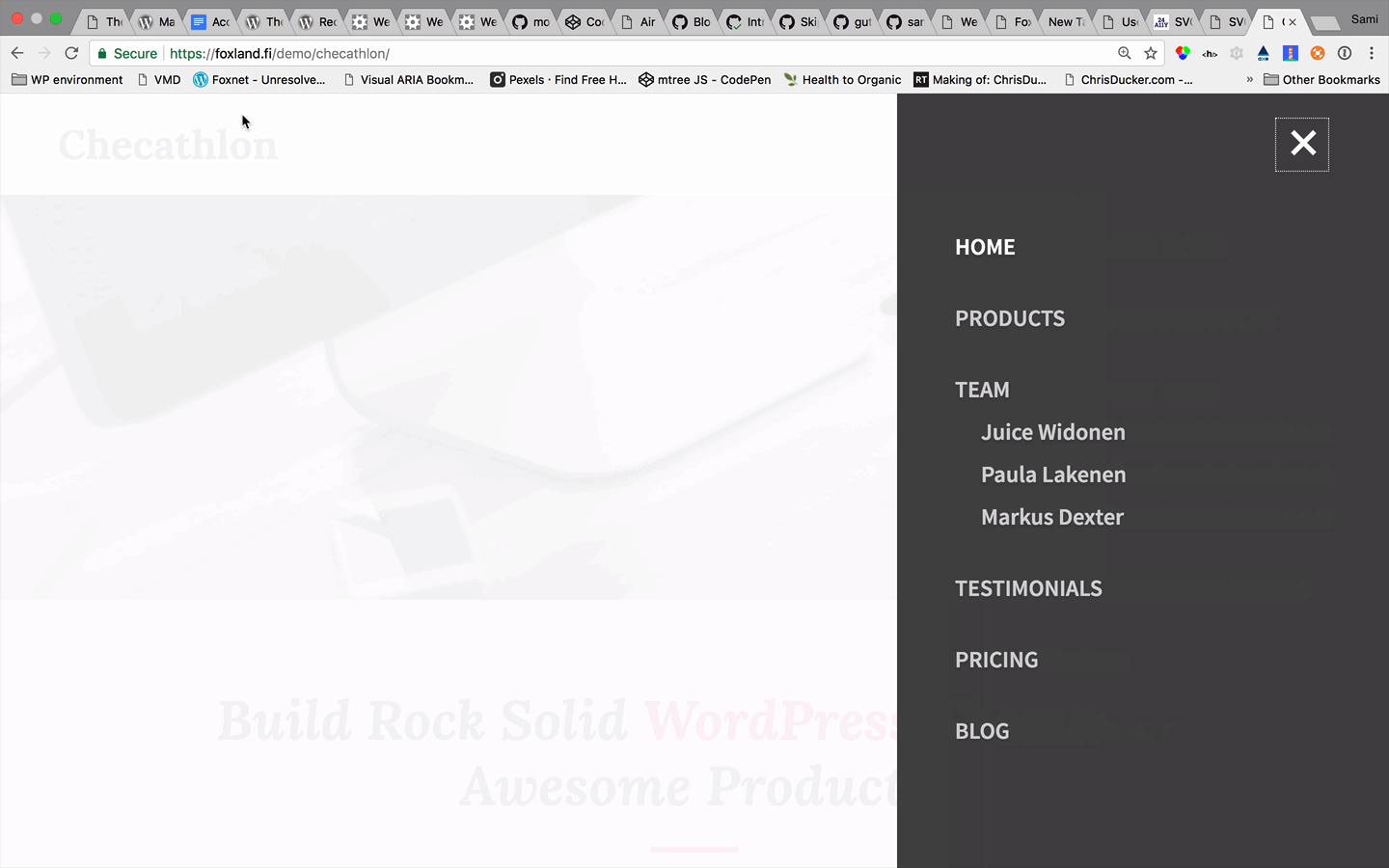Click the green Secure padlock label
The height and width of the screenshot is (868, 1389).
coord(126,53)
